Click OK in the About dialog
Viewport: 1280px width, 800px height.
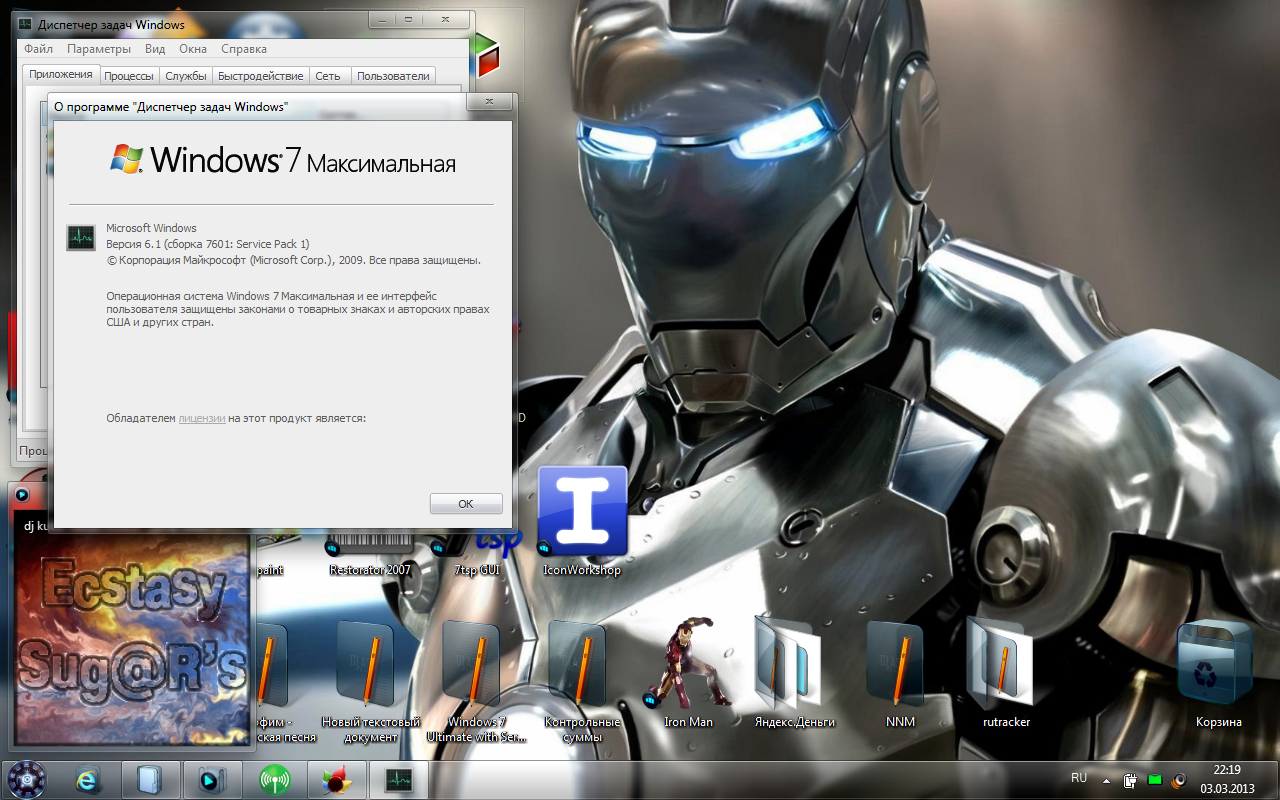(x=466, y=504)
